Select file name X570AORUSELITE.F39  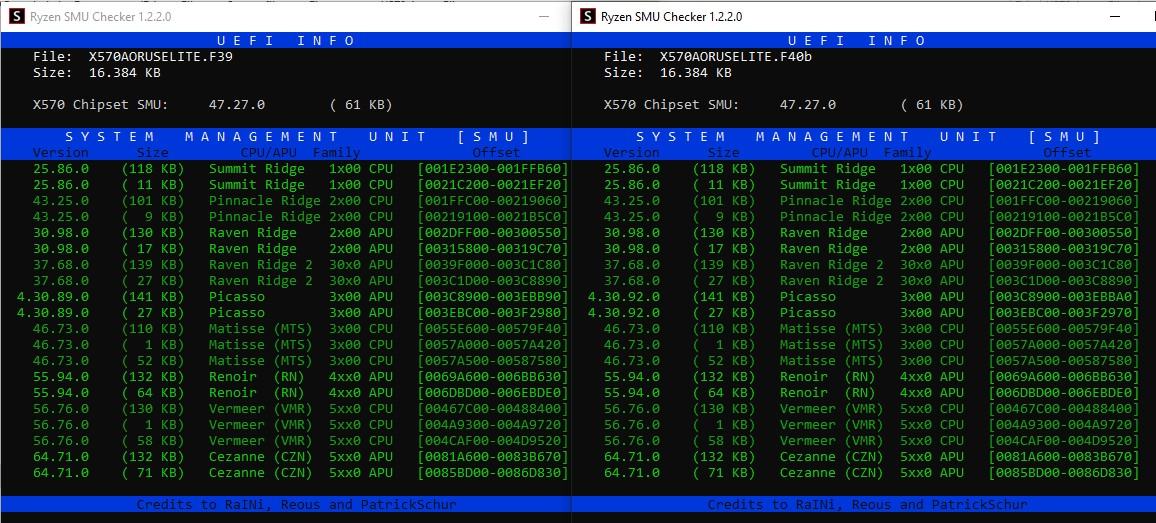pos(161,57)
